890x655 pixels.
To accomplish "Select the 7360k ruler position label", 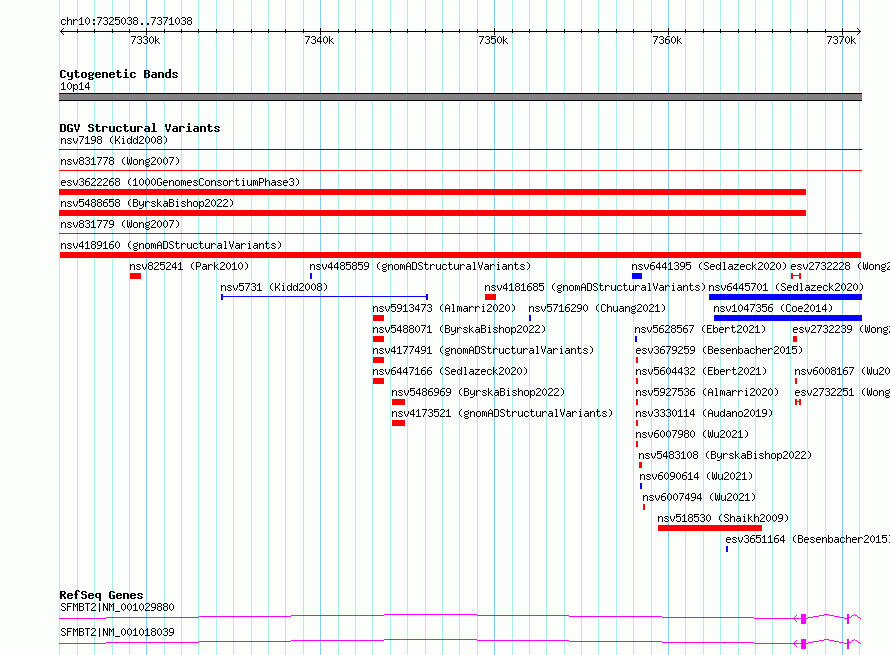I will 667,40.
